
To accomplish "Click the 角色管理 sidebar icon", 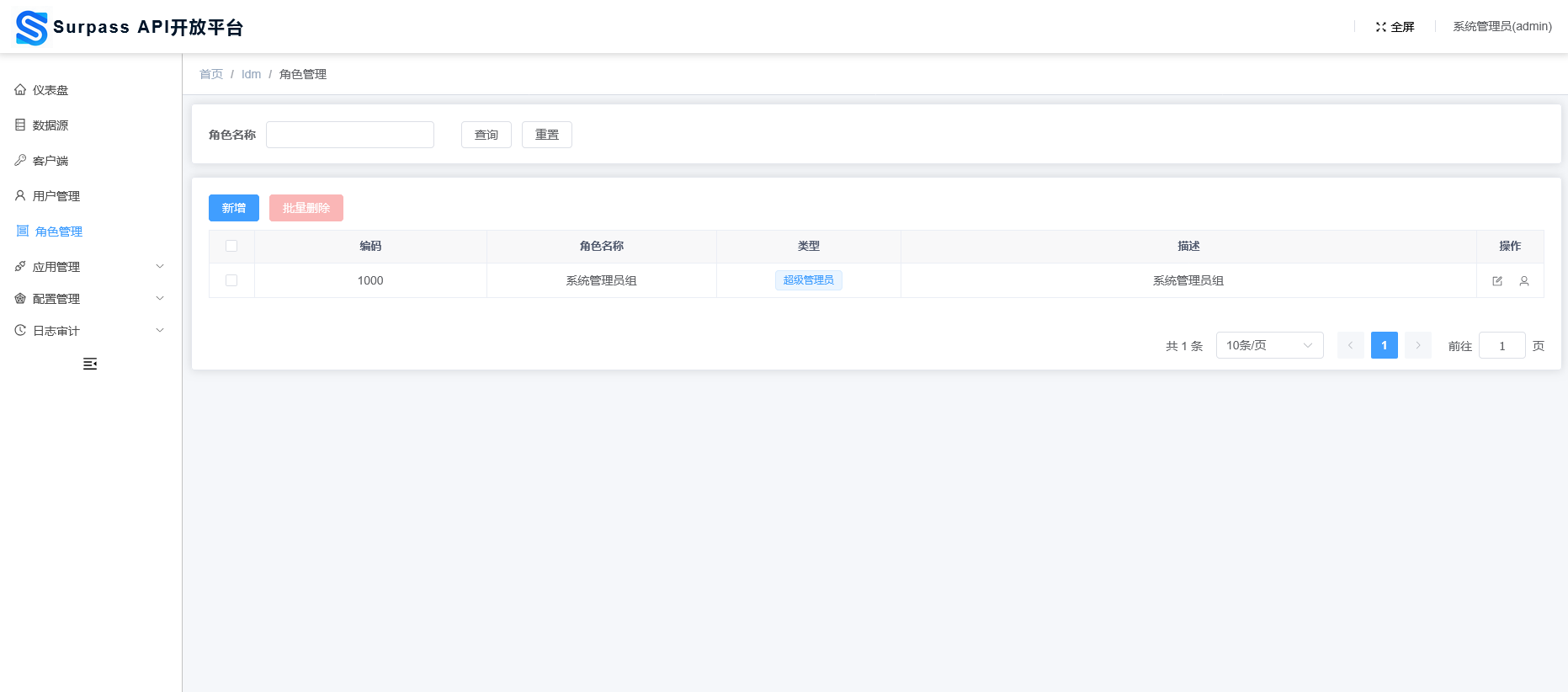I will (23, 231).
